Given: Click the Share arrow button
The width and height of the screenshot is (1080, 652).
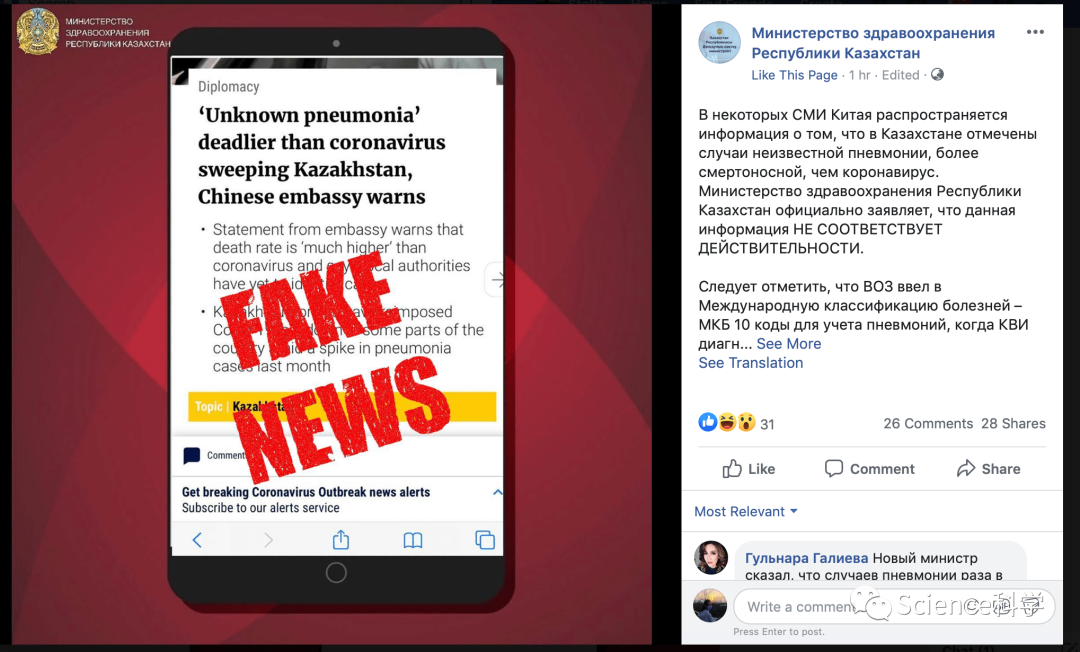Looking at the screenshot, I should [x=988, y=469].
